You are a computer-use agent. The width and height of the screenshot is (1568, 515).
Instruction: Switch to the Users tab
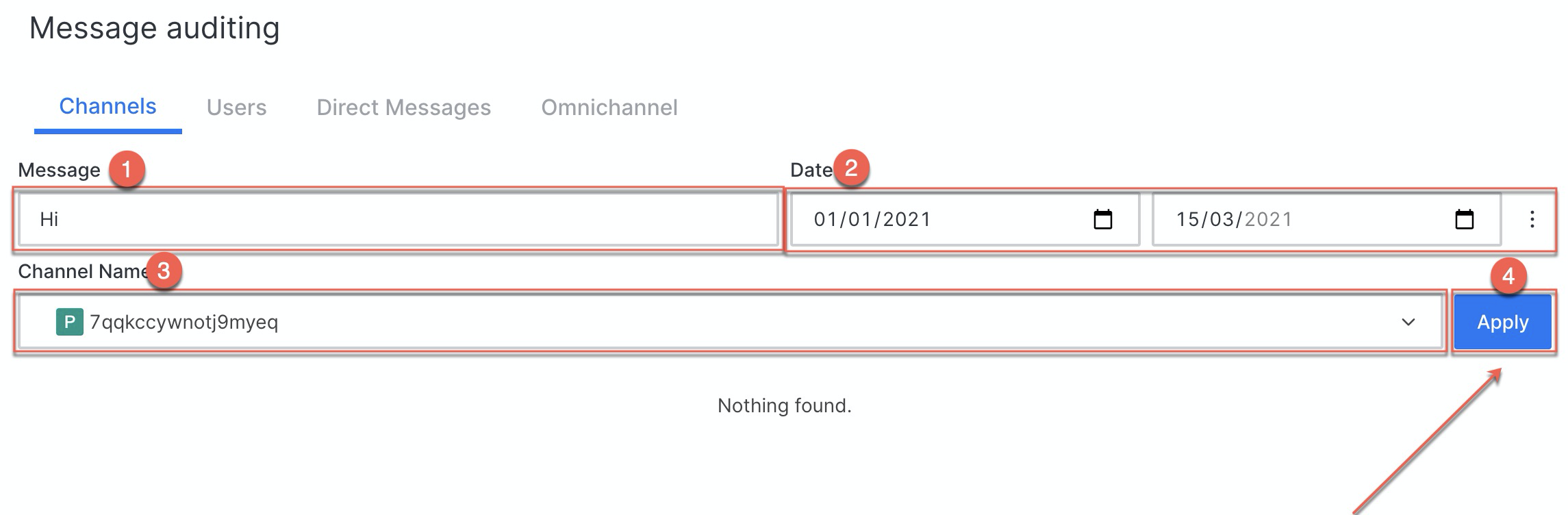point(236,108)
